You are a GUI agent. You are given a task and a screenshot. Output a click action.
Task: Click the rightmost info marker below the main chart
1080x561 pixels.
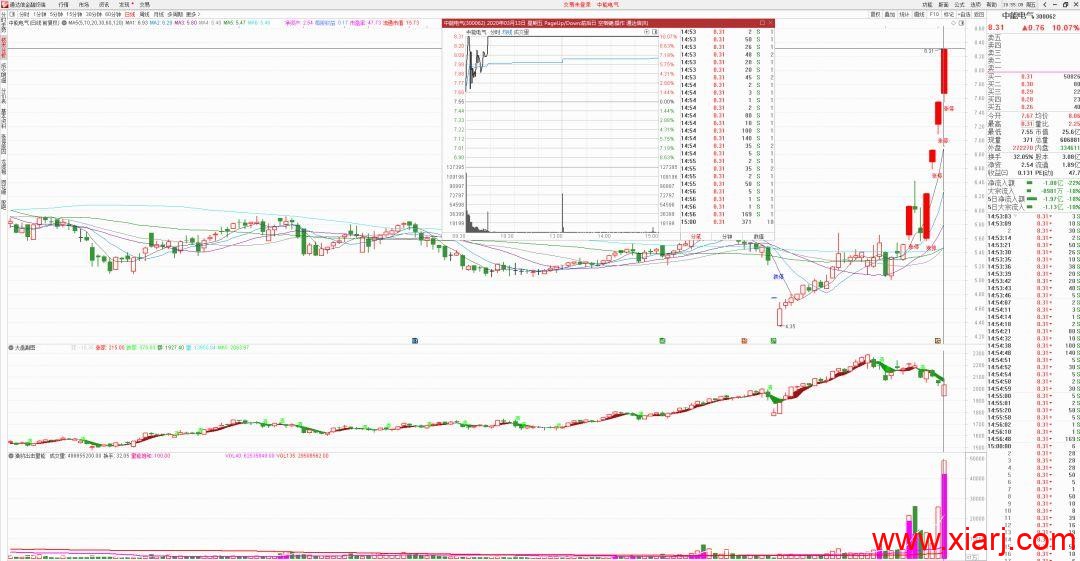[x=937, y=340]
